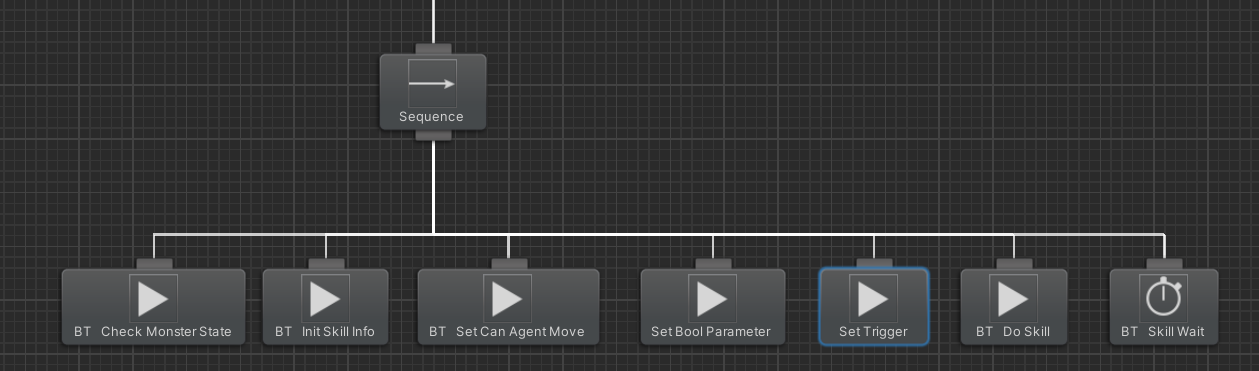Click the Init Skill Info play icon

click(x=325, y=299)
